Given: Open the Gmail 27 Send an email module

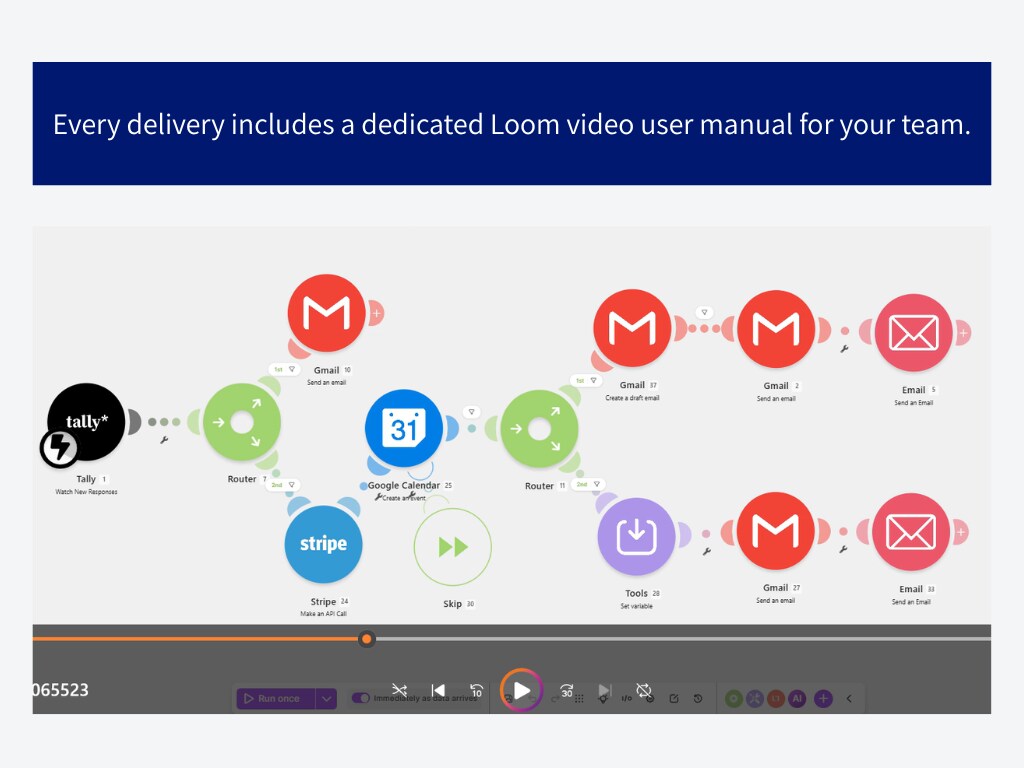Looking at the screenshot, I should pos(775,531).
